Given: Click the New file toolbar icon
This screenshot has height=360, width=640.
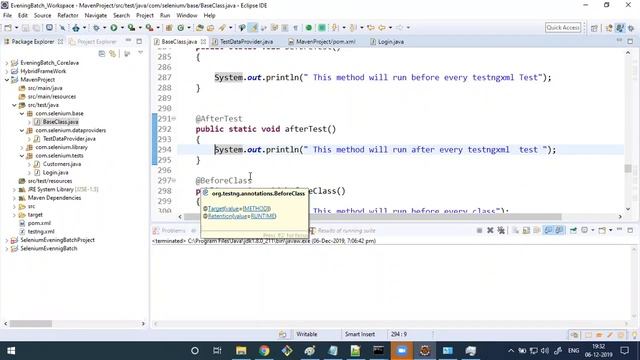Looking at the screenshot, I should [x=8, y=28].
